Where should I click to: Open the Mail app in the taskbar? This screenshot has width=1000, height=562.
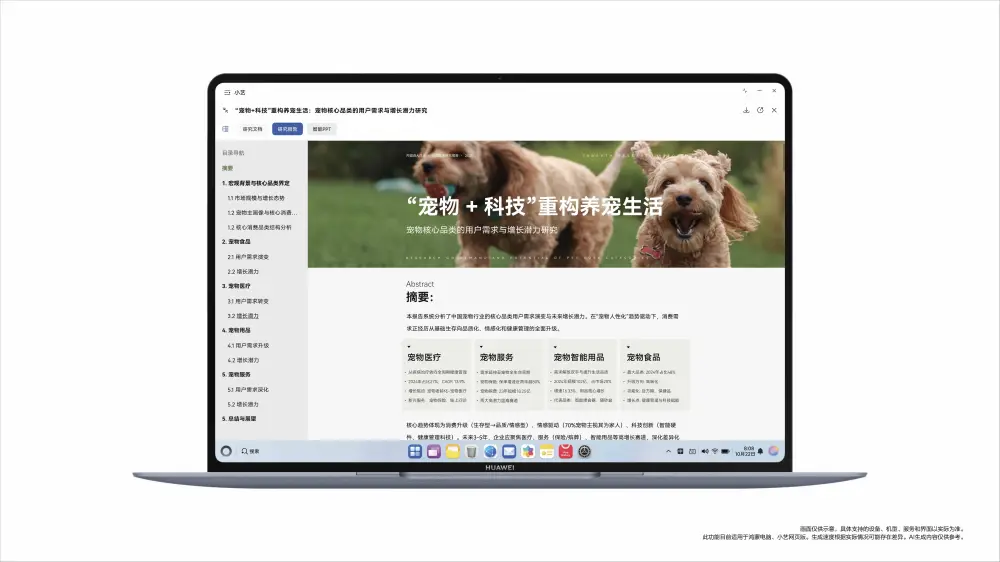point(509,452)
